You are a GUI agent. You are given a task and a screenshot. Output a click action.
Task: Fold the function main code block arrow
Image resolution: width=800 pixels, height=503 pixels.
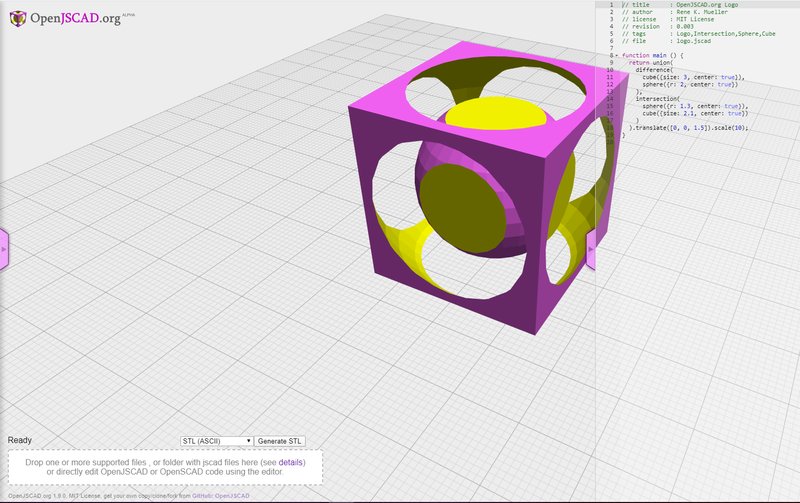(x=617, y=55)
